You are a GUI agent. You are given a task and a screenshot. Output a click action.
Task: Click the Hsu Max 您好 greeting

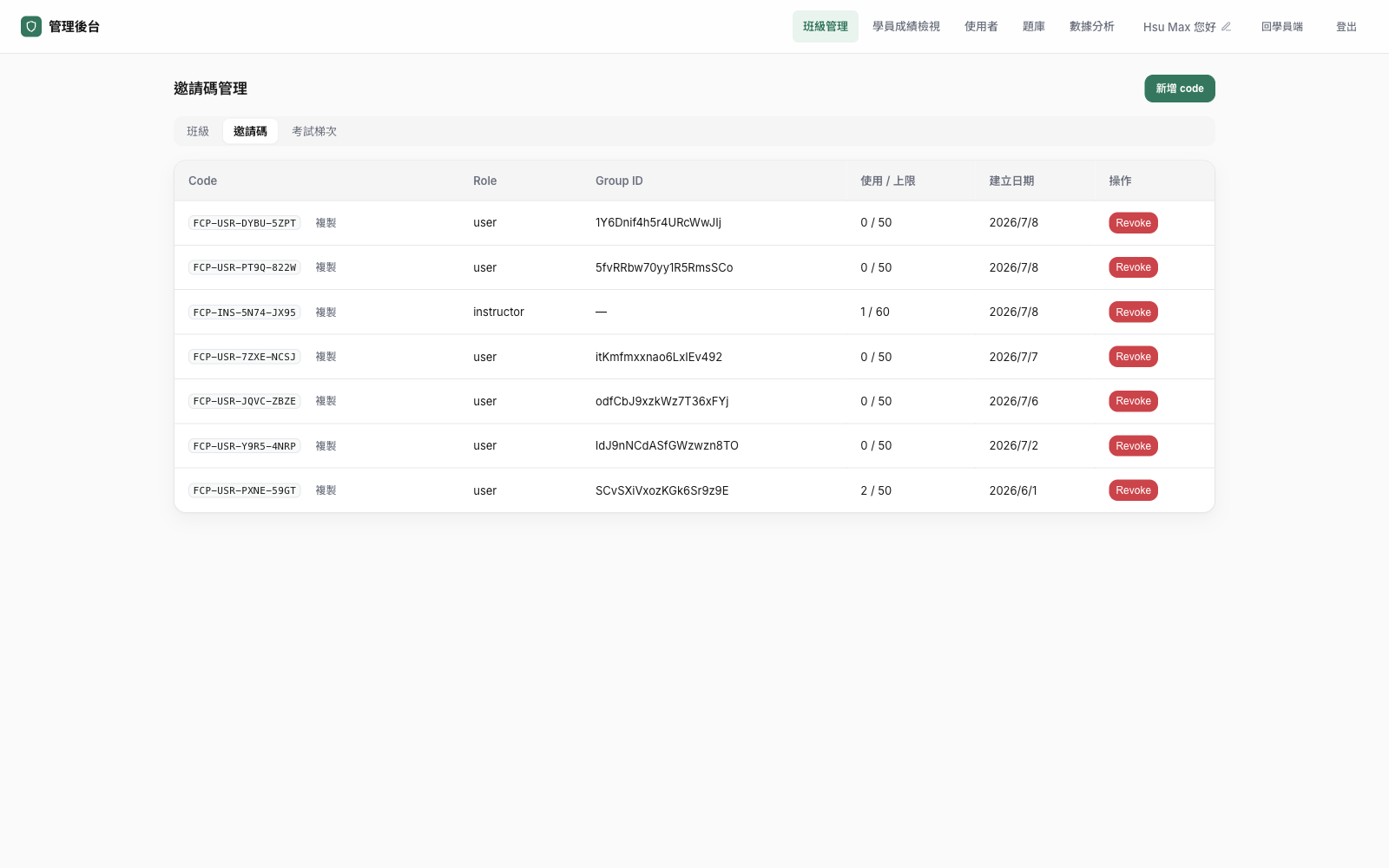1179,27
